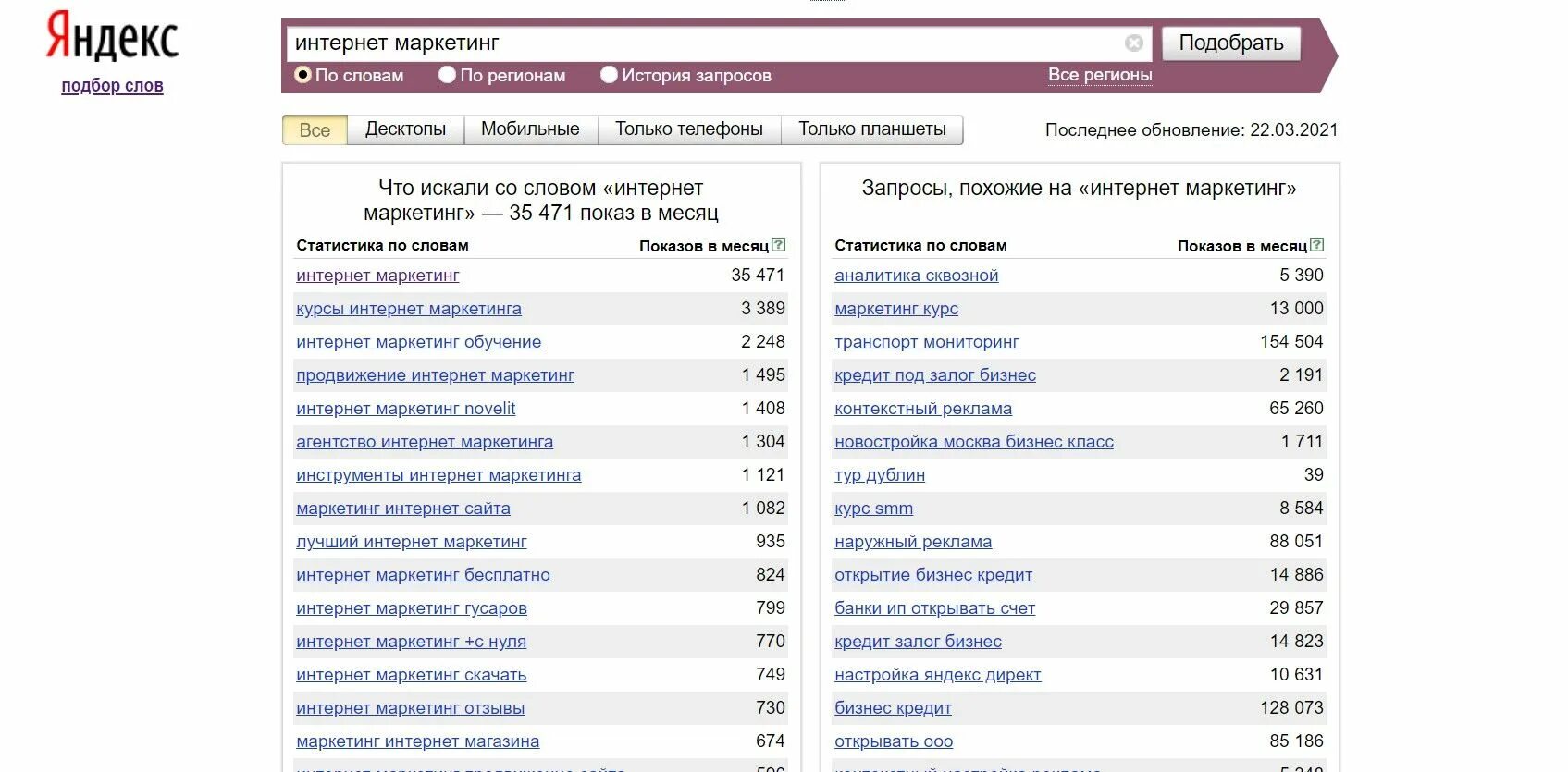Image resolution: width=1568 pixels, height=772 pixels.
Task: Click right Статистика по словам column header
Action: tap(920, 245)
